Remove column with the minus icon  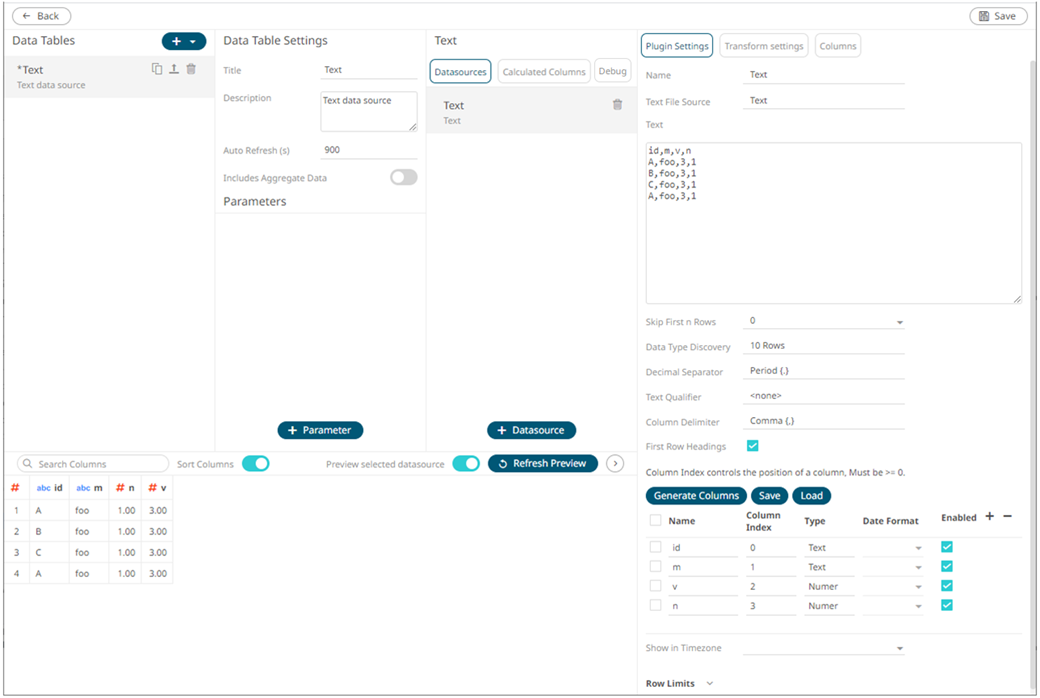[1008, 516]
